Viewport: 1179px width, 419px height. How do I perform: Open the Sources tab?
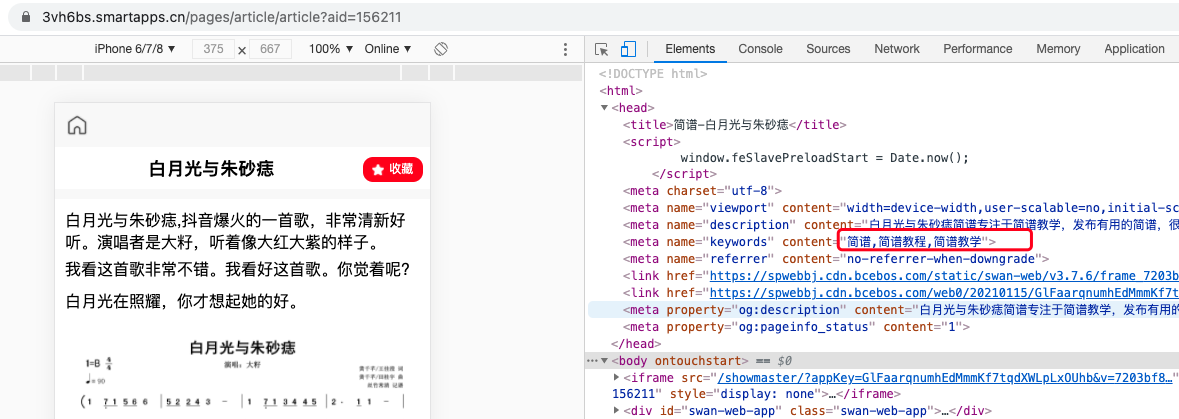828,49
